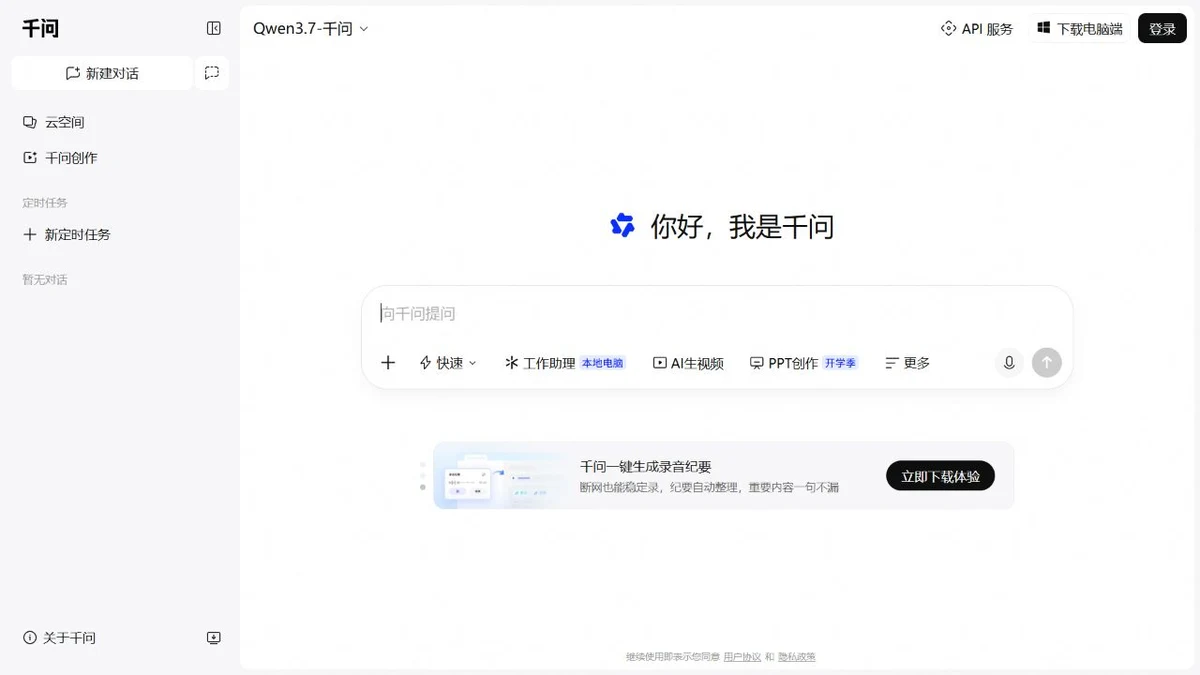Collapse the sidebar with panel icon
Image resolution: width=1200 pixels, height=675 pixels.
213,29
